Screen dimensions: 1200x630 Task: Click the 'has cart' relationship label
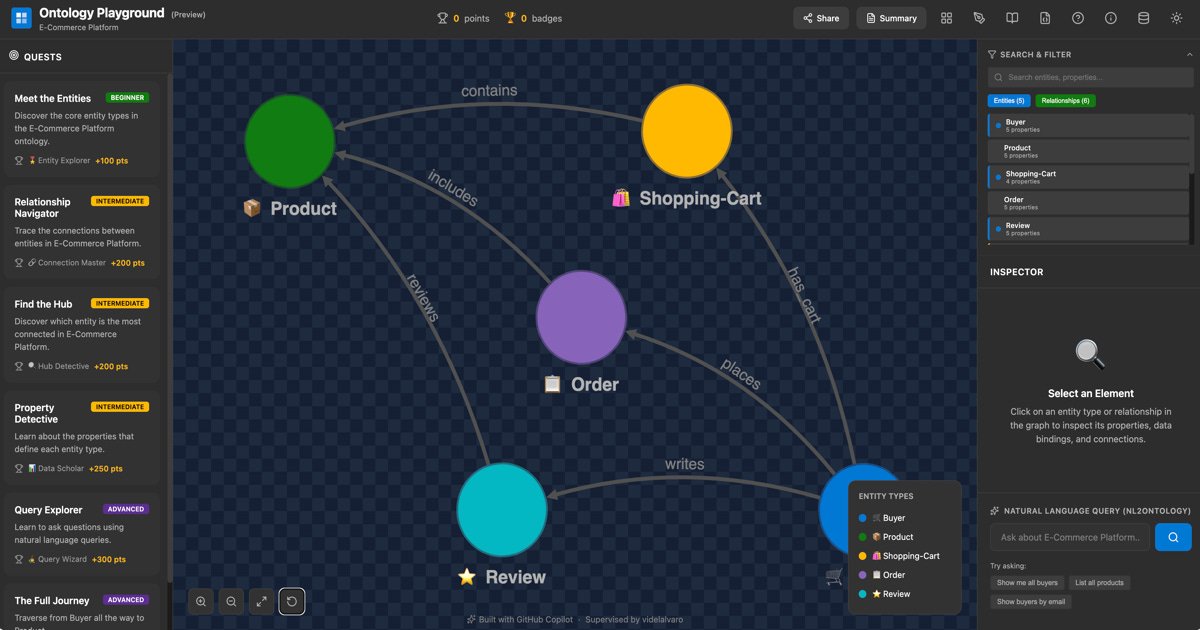click(803, 296)
